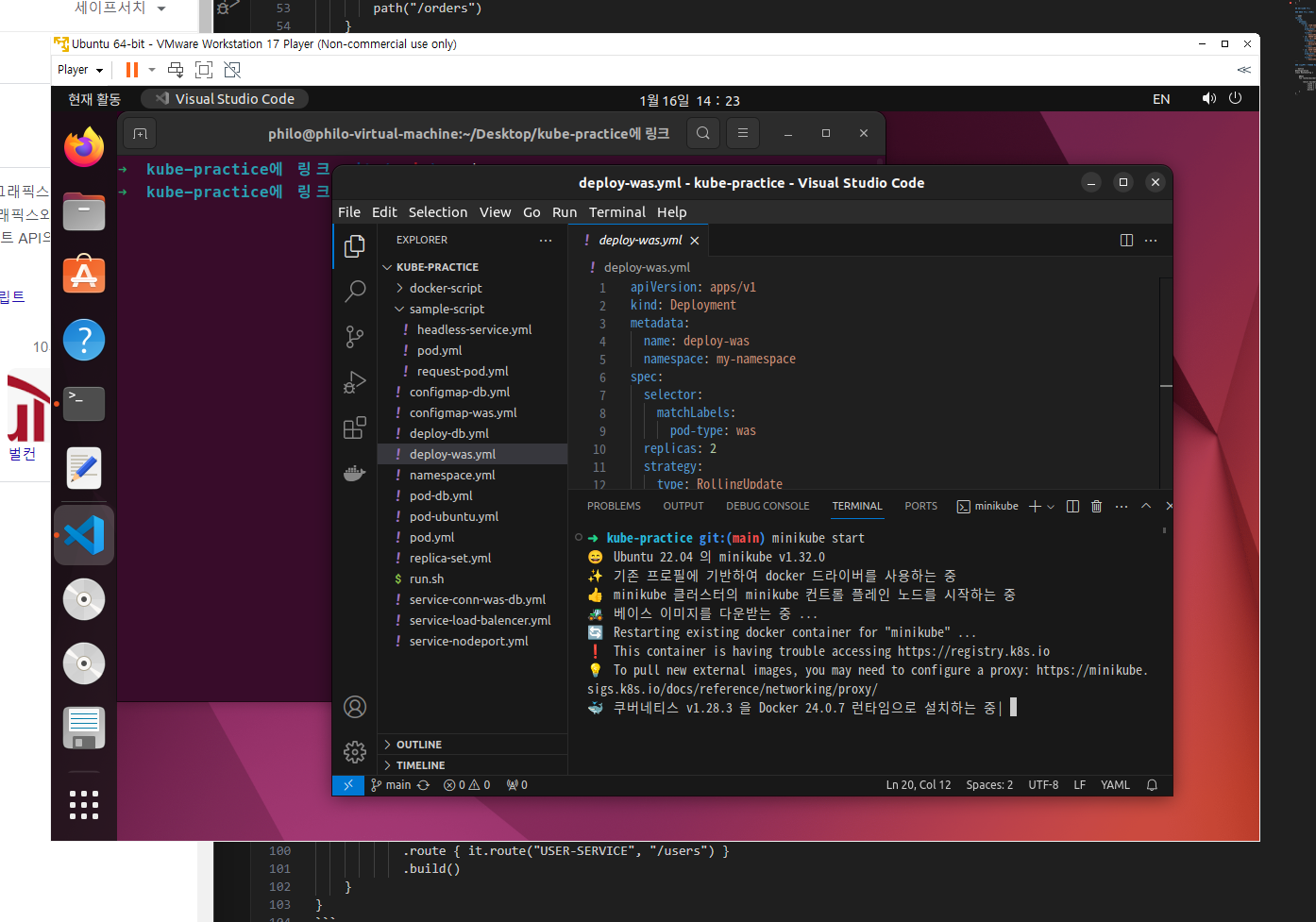Open the Docker view in activity bar

tap(355, 473)
